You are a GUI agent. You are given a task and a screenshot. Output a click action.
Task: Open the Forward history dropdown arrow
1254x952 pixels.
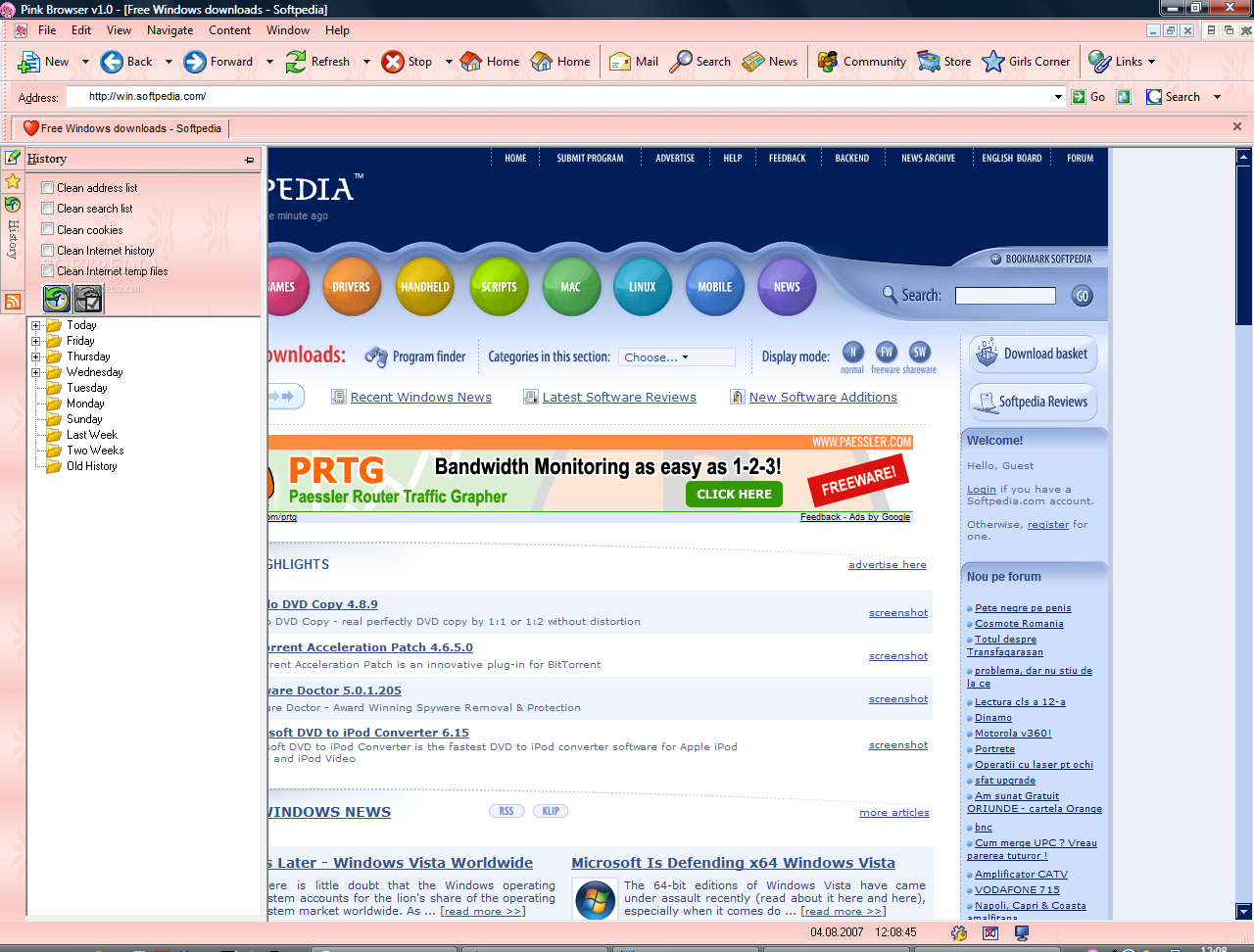tap(269, 62)
